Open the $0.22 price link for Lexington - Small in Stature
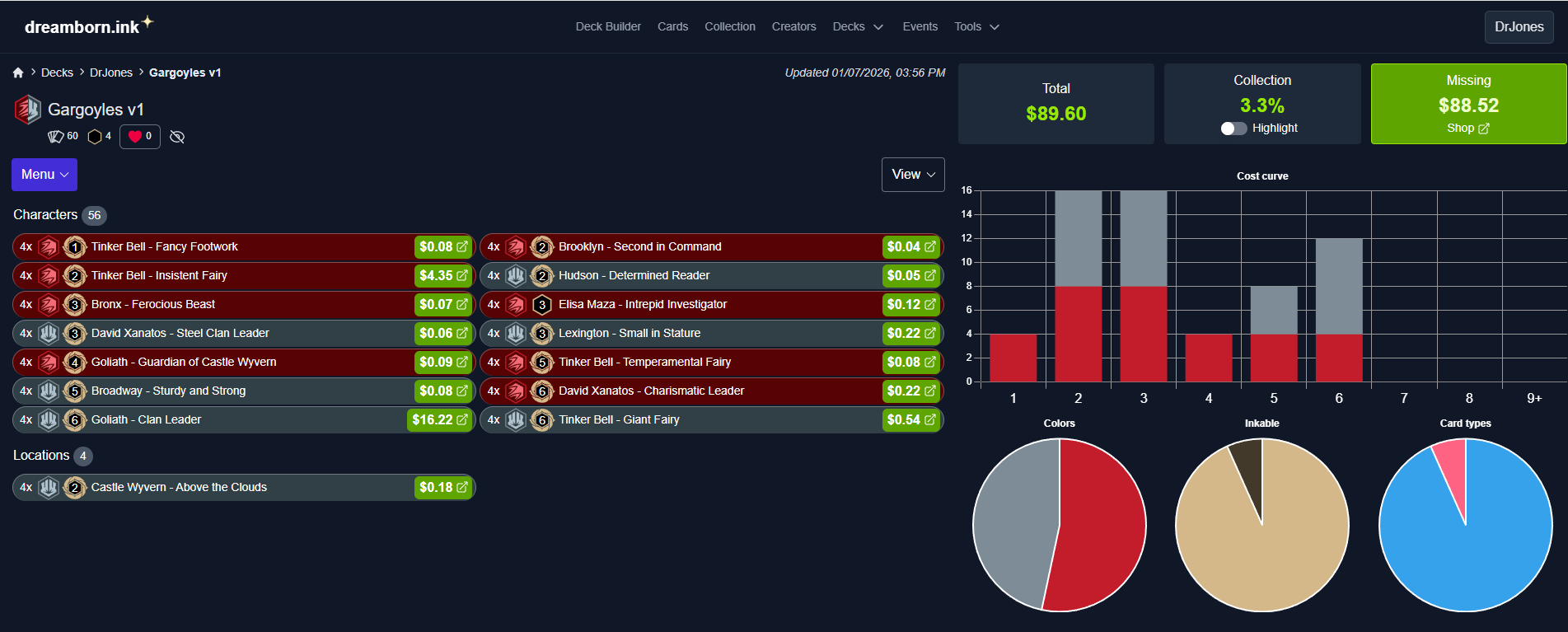1568x632 pixels. click(911, 334)
